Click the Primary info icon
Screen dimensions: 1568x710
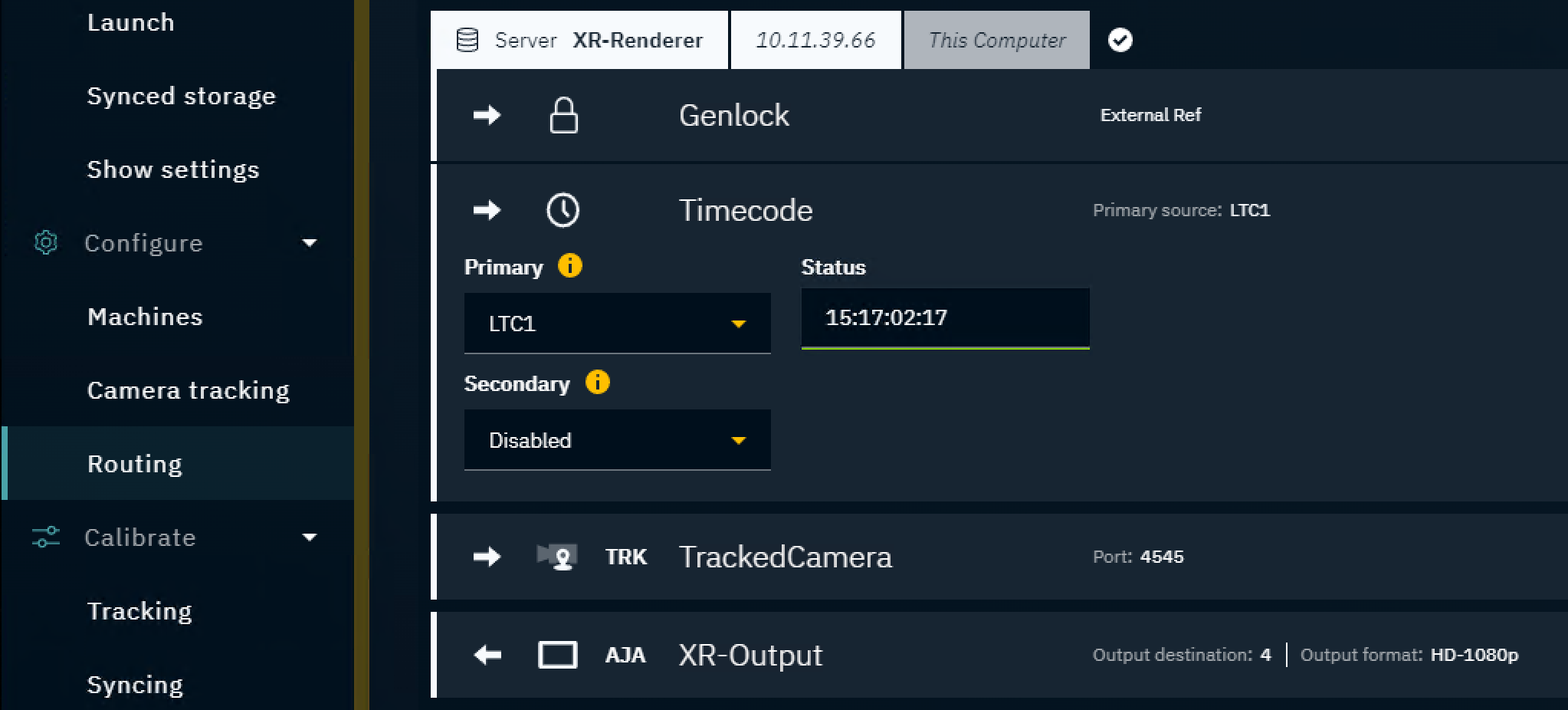(x=569, y=266)
